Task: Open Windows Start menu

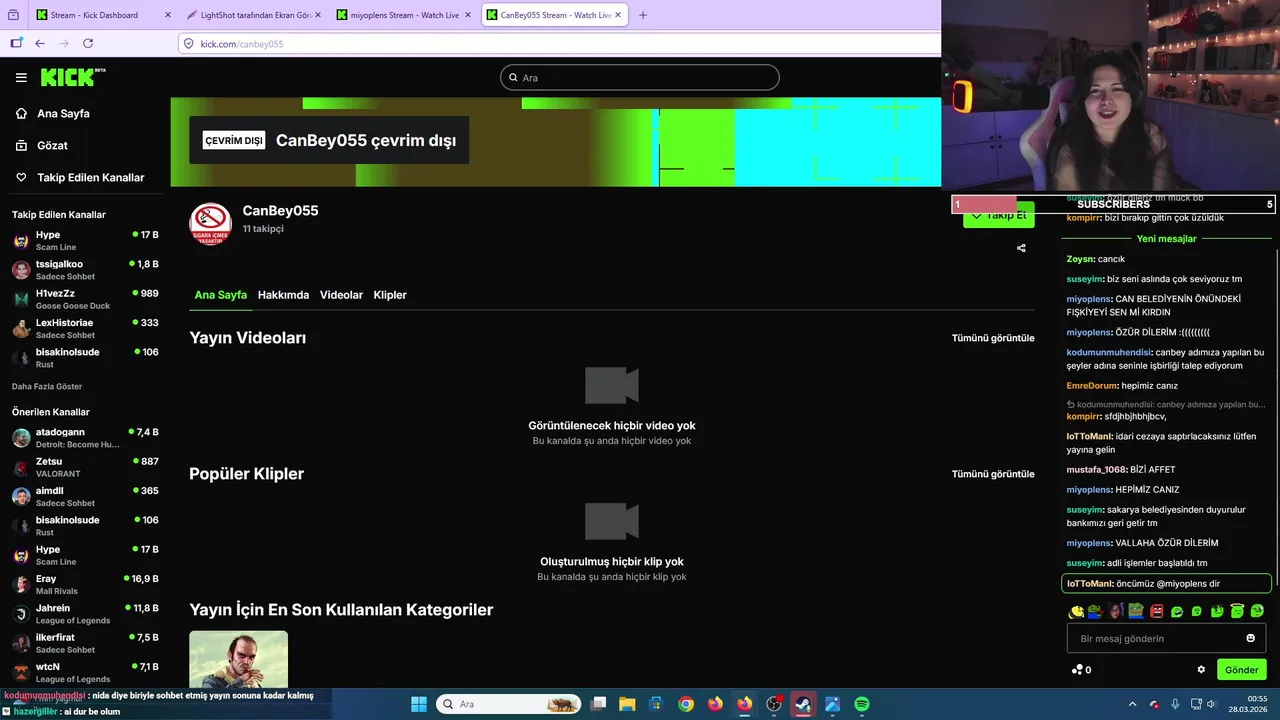Action: (x=418, y=704)
